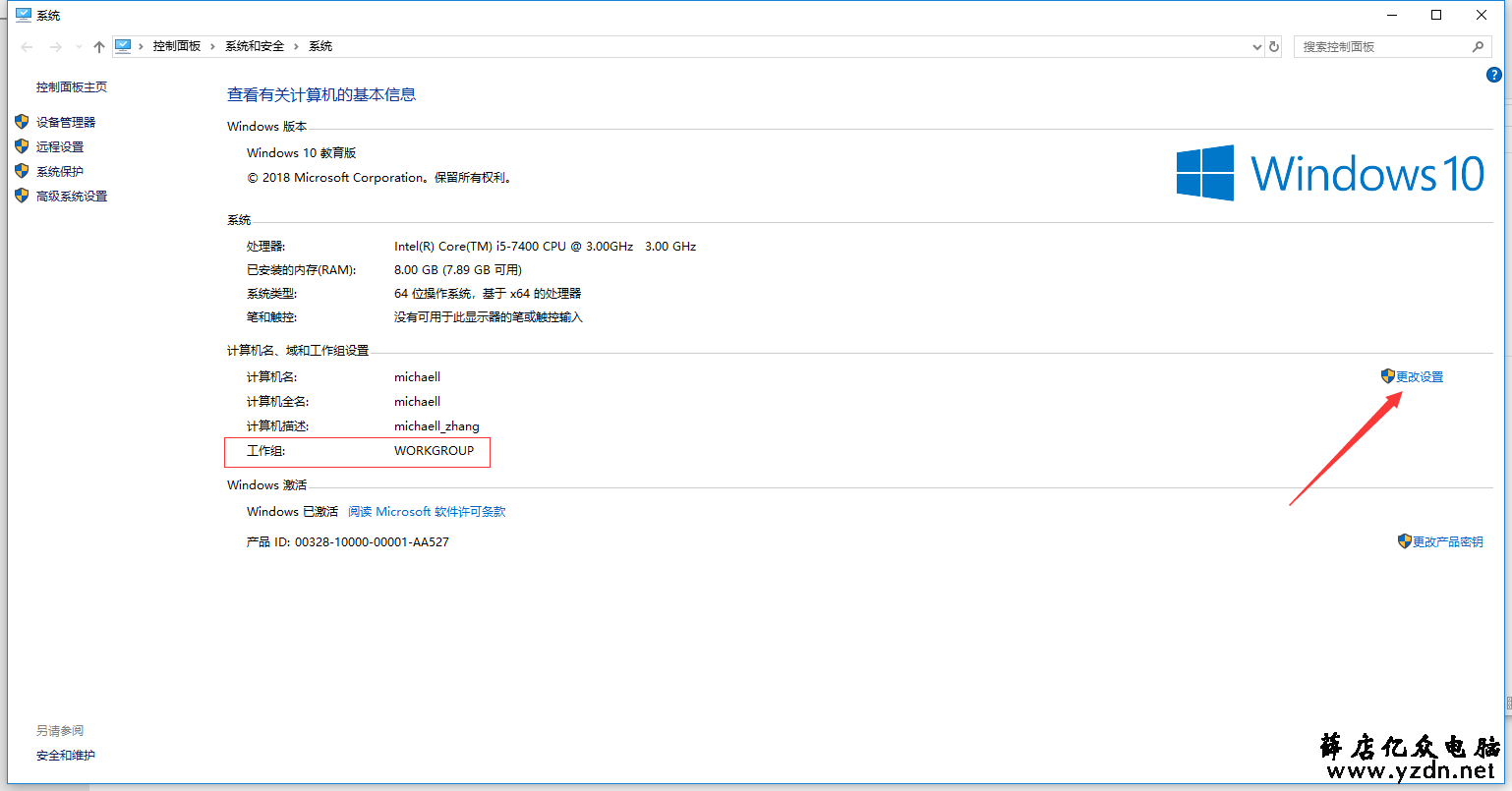Select Windows 10 教育版 edition text
The height and width of the screenshot is (791, 1512).
pyautogui.click(x=301, y=152)
